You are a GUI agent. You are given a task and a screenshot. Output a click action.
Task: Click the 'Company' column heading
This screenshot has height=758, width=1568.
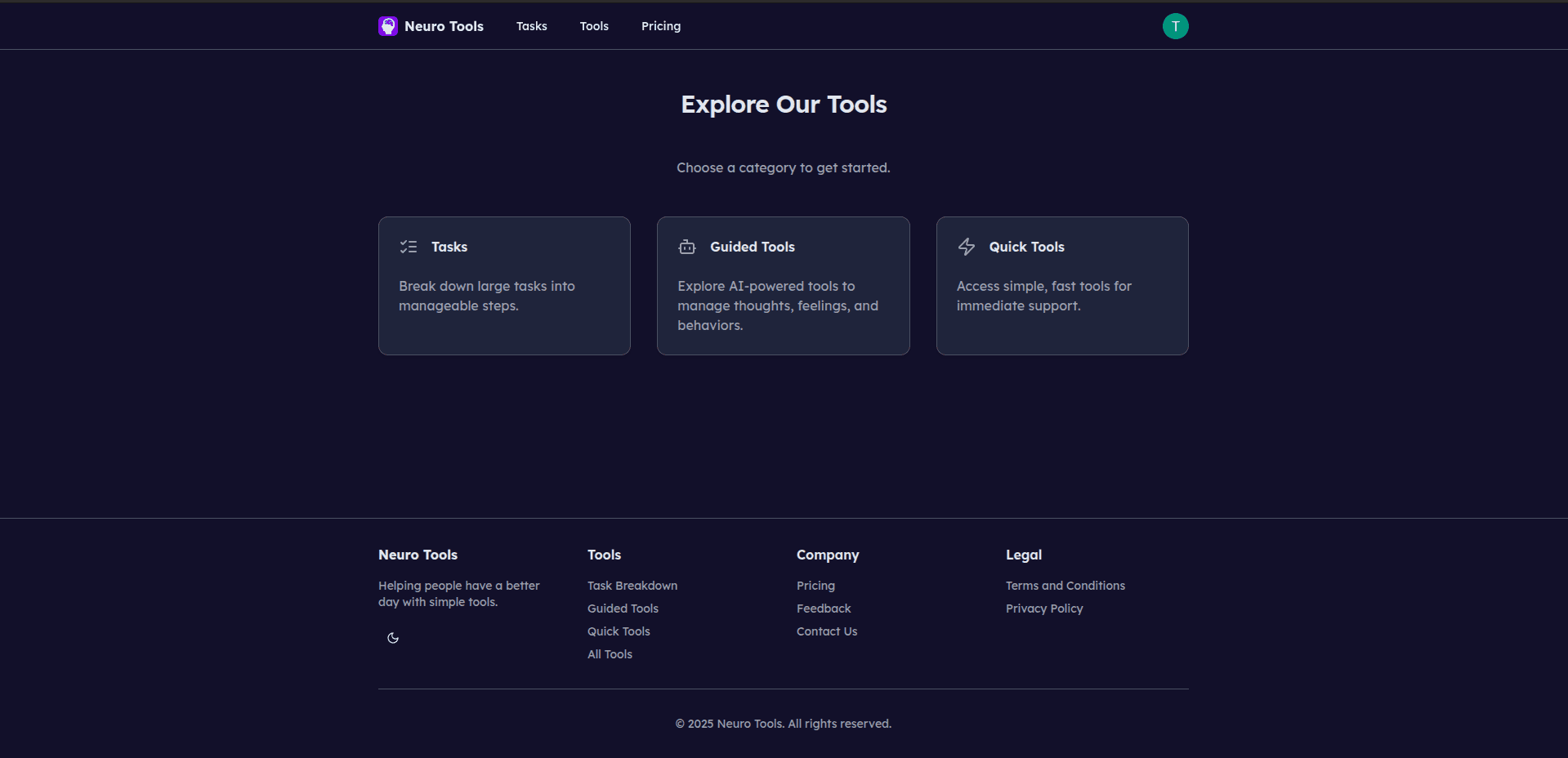click(828, 555)
